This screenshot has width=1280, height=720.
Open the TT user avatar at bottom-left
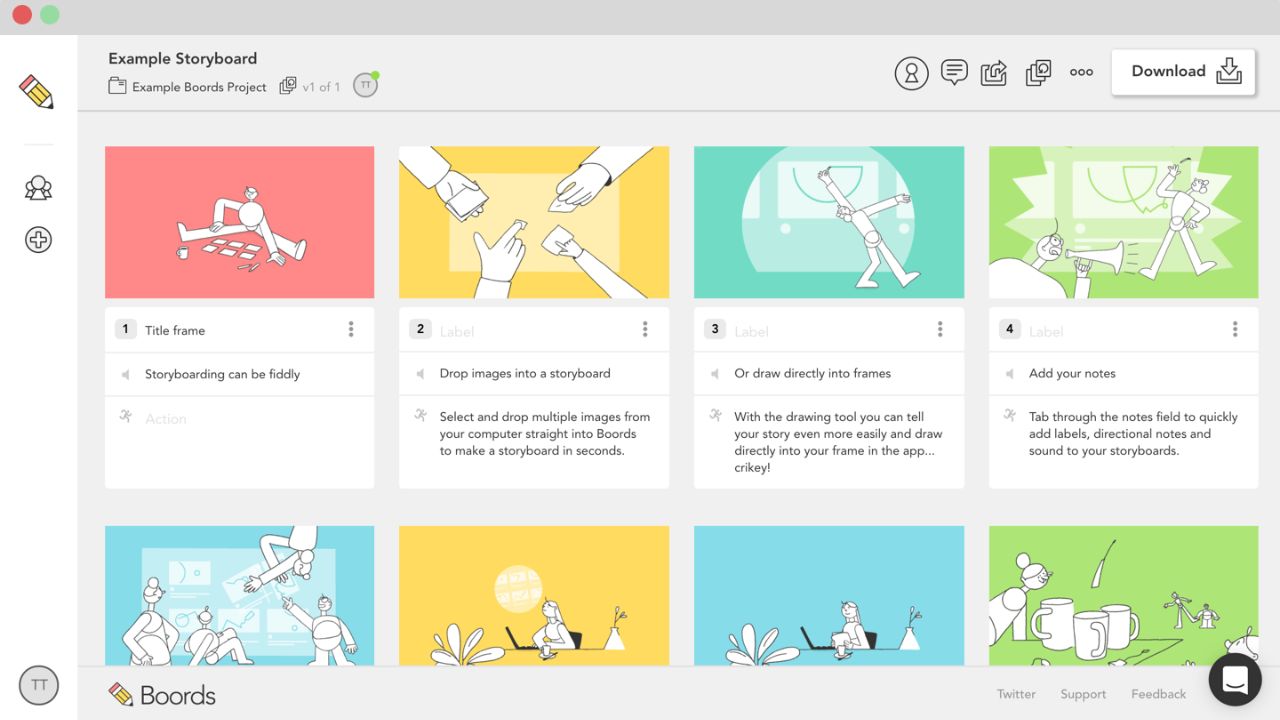pos(39,685)
